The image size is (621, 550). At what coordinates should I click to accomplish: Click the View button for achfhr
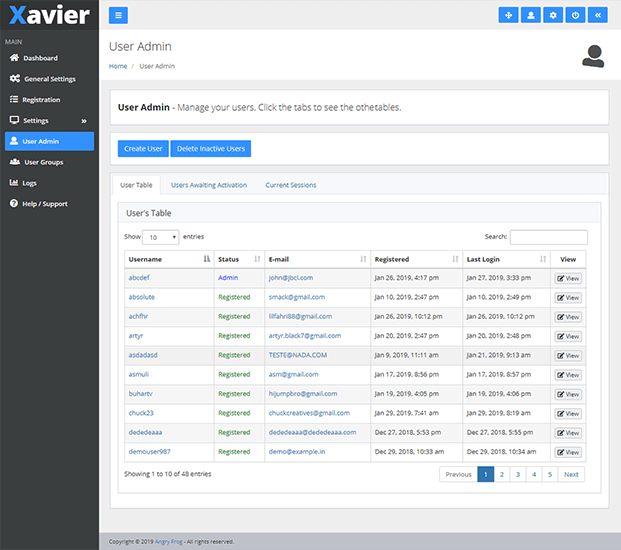pos(568,317)
